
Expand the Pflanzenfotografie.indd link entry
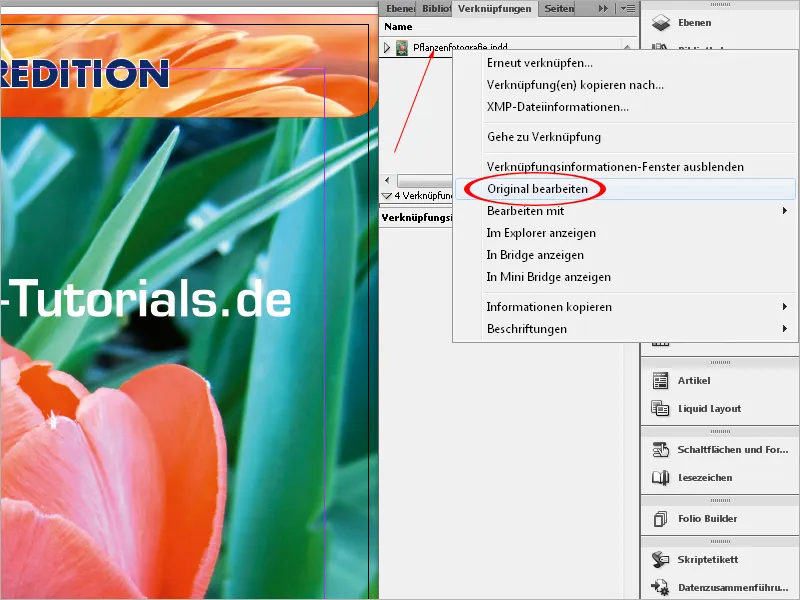(387, 48)
